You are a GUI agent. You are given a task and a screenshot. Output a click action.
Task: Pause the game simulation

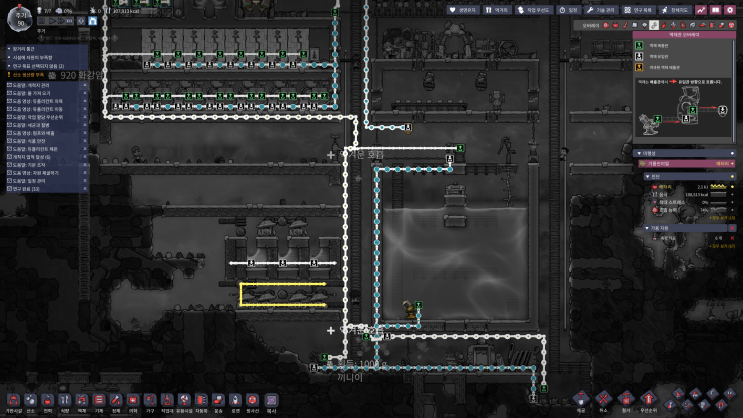coord(42,21)
